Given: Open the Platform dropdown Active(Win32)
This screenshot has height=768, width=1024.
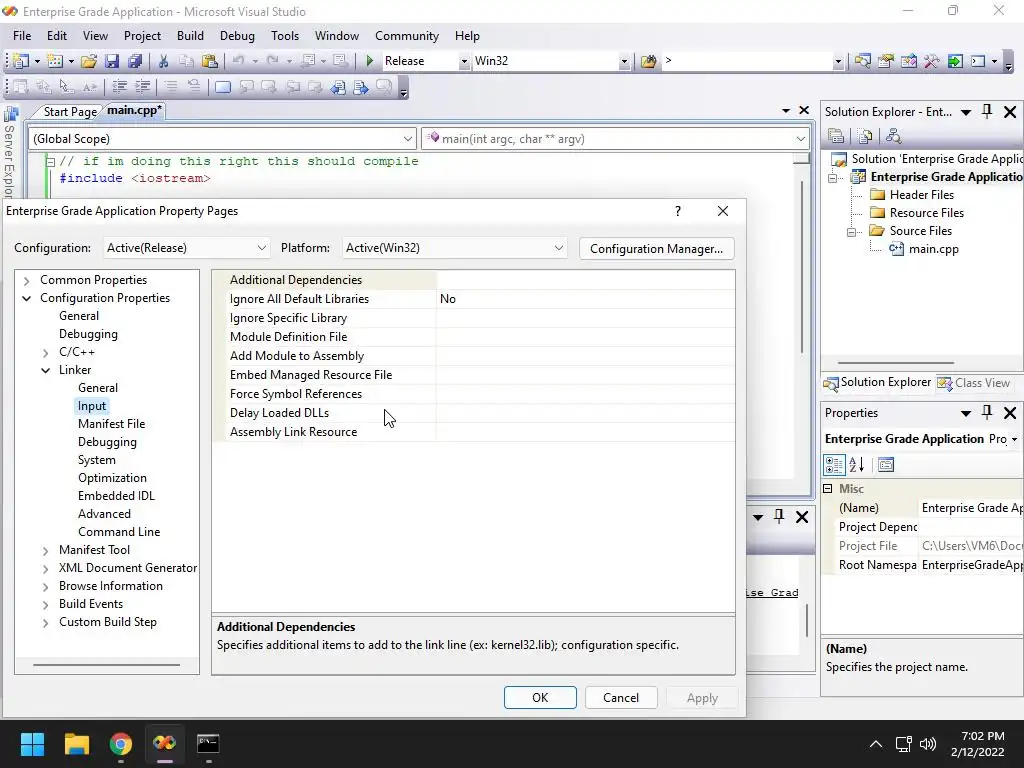Looking at the screenshot, I should pyautogui.click(x=455, y=248).
